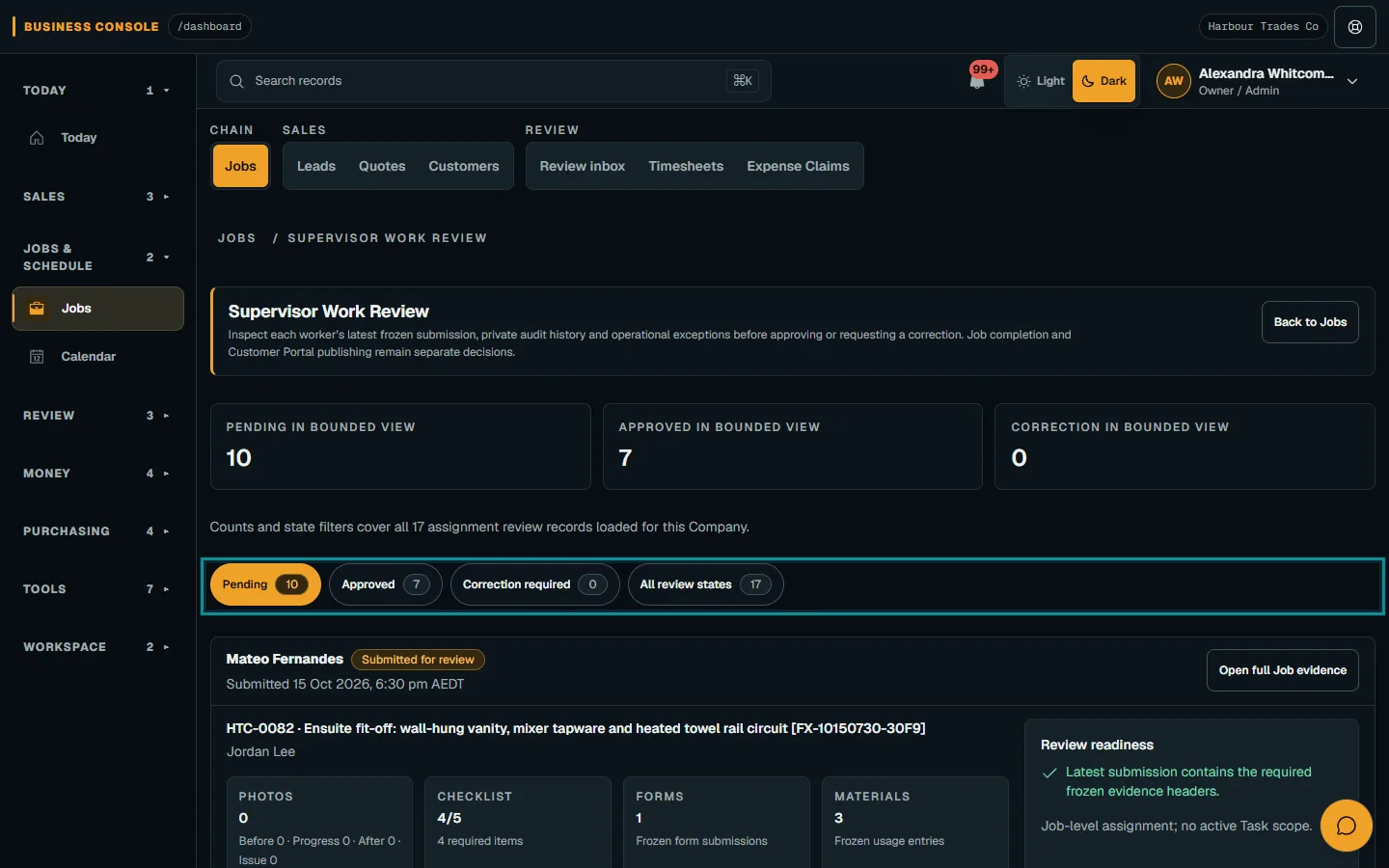
Task: Expand the SALES sidebar section
Action: 96,197
